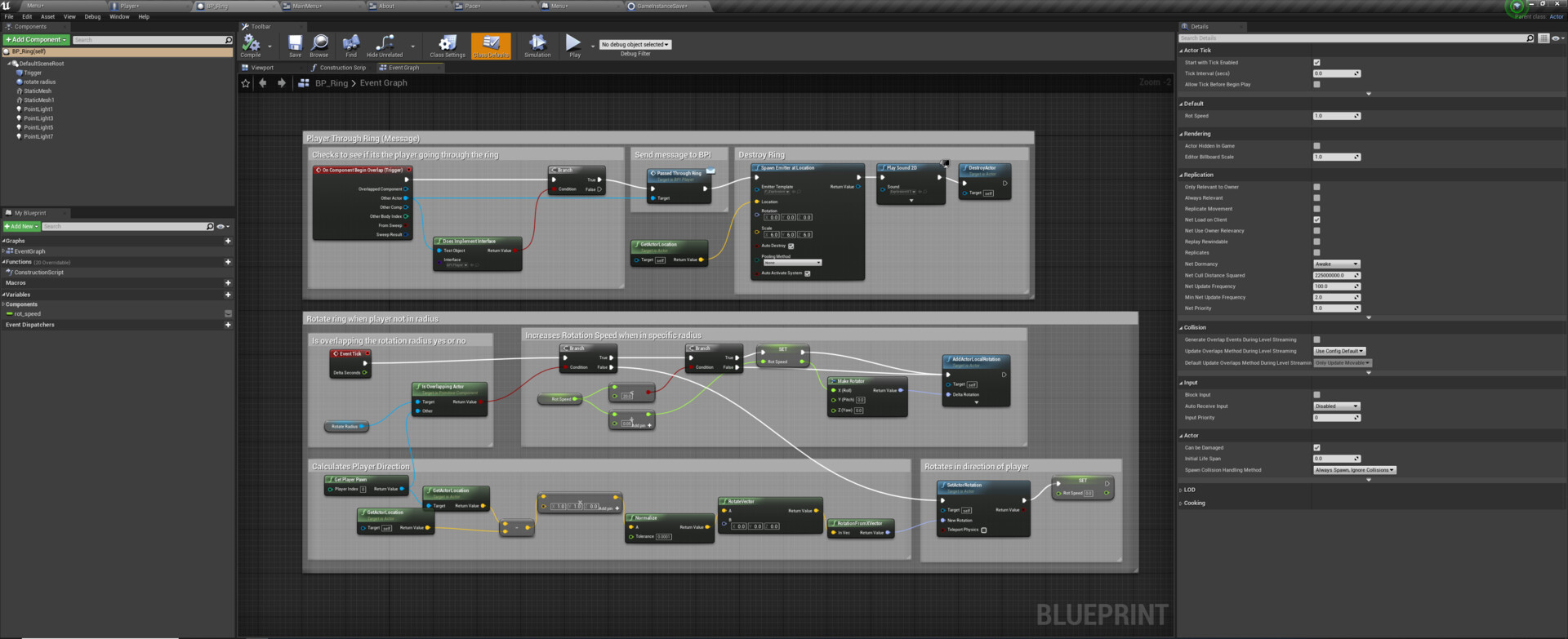Screen dimensions: 1568x639
Task: Enable the Replicates checkbox
Action: coord(1316,252)
